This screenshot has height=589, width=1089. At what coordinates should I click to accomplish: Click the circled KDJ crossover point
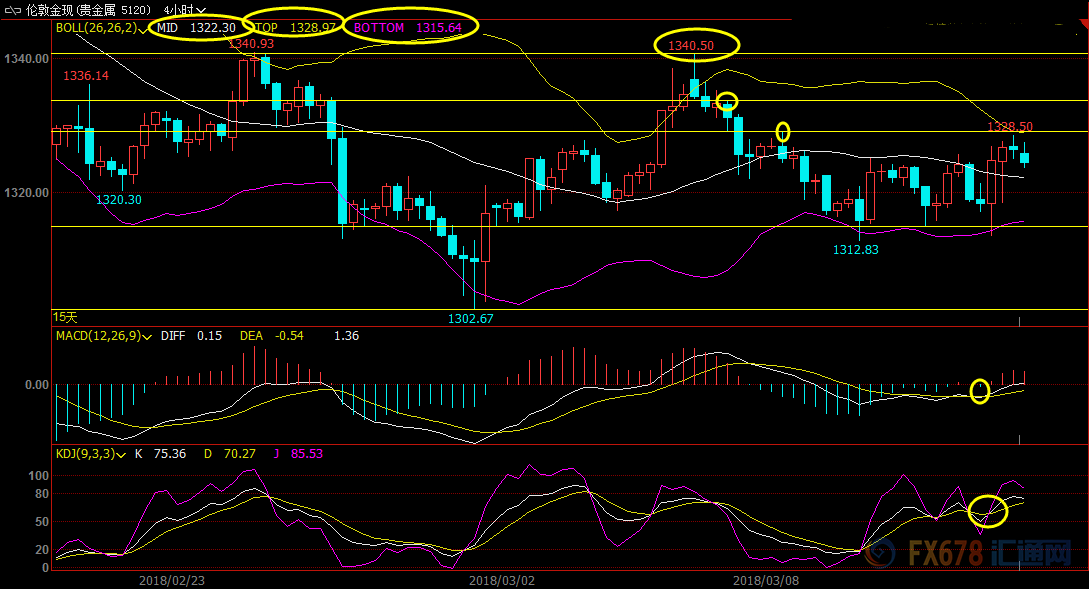pos(987,510)
